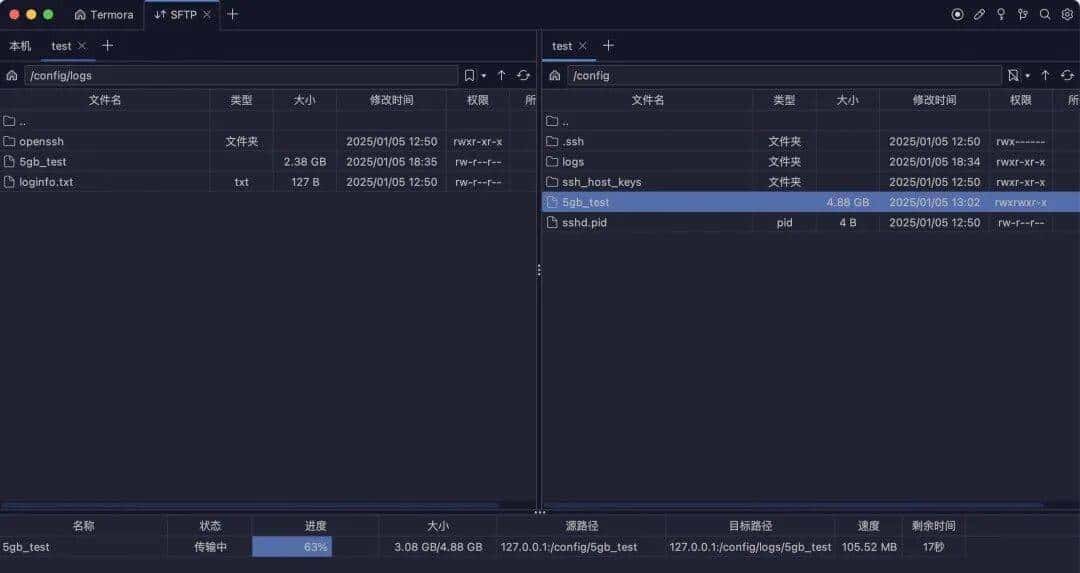Viewport: 1080px width, 573px height.
Task: Sort left pane by 类型 column
Action: 241,101
